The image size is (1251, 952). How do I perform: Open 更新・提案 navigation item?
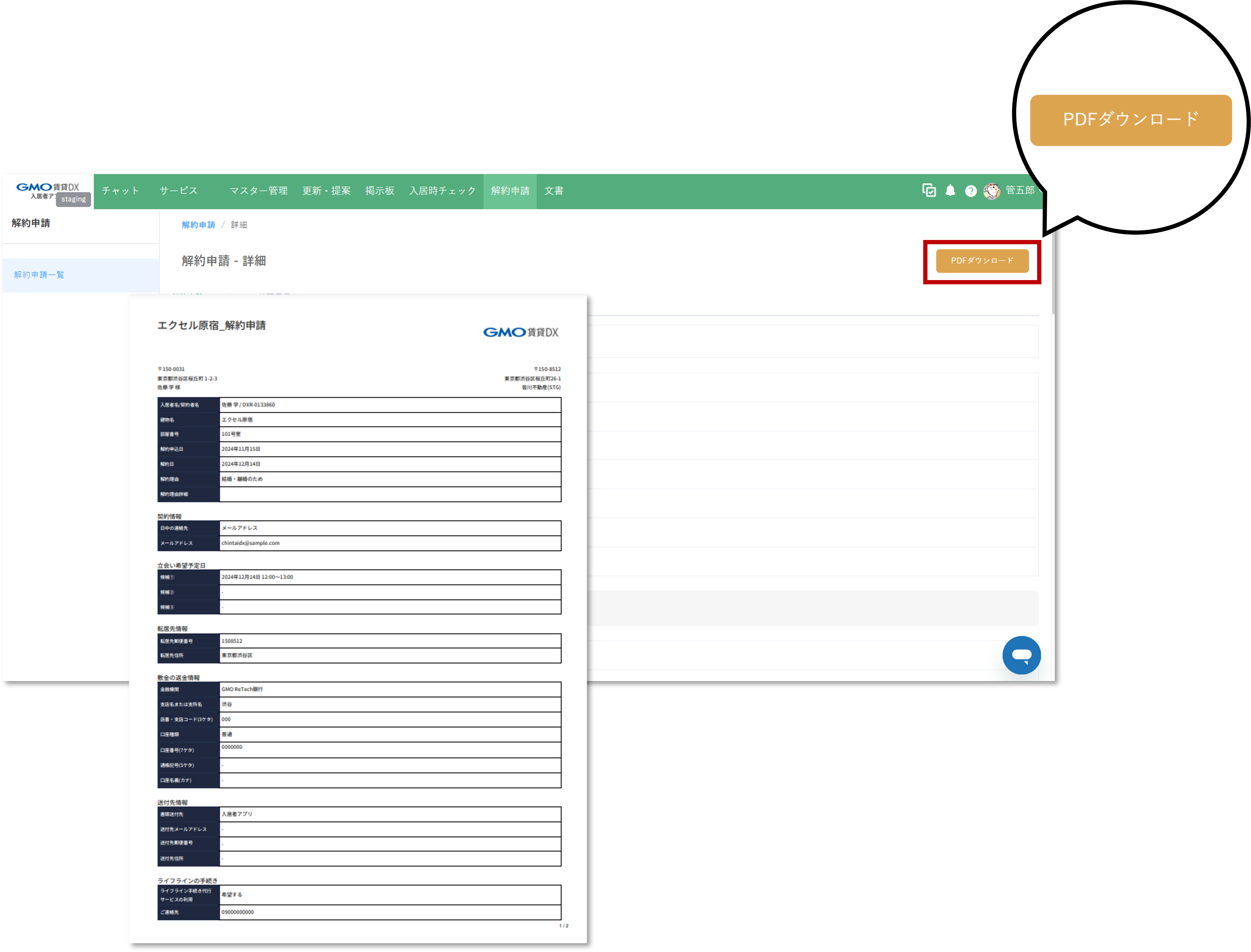coord(326,191)
